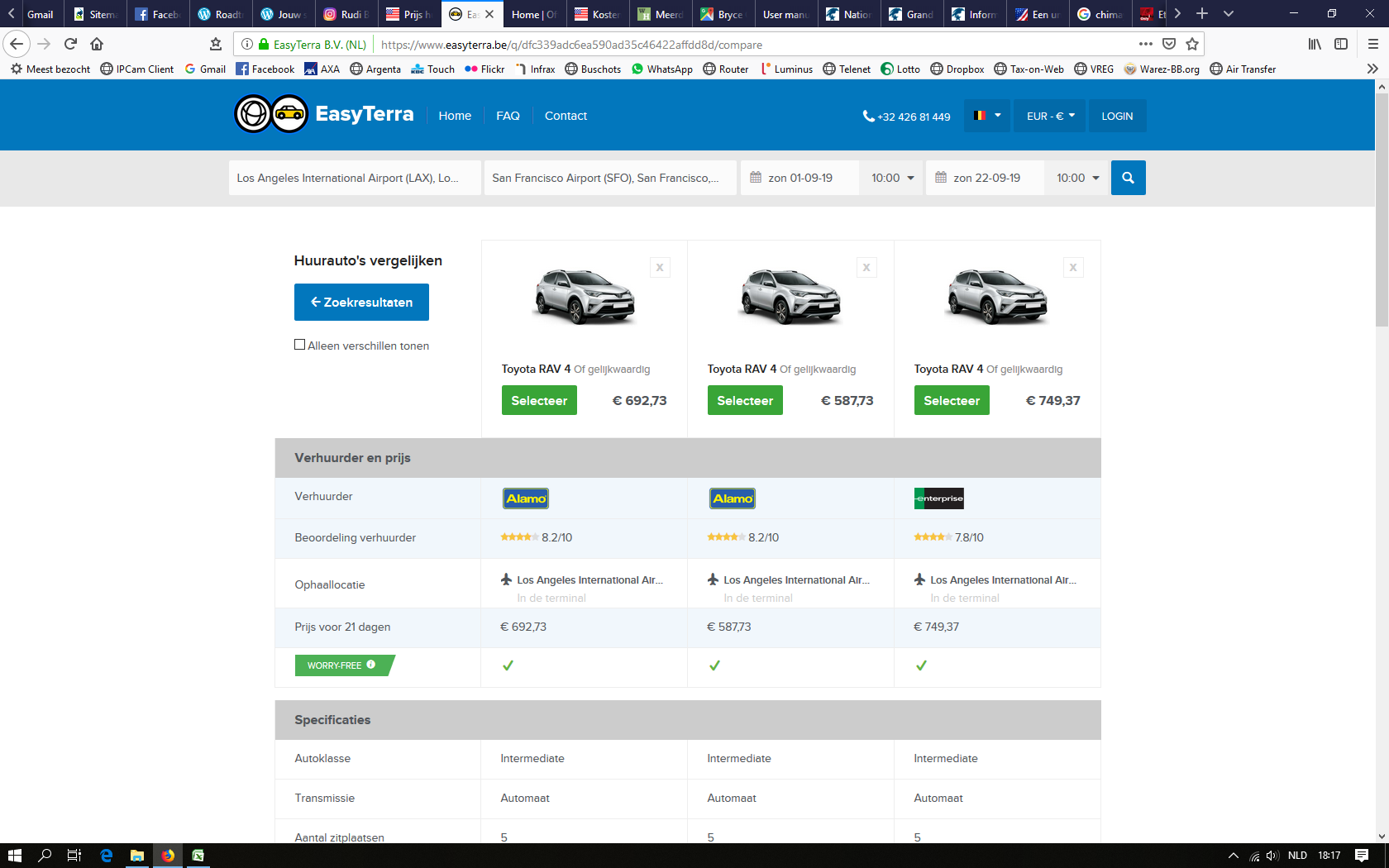Show more bookmarks toolbar items
This screenshot has width=1389, height=868.
tap(1372, 69)
